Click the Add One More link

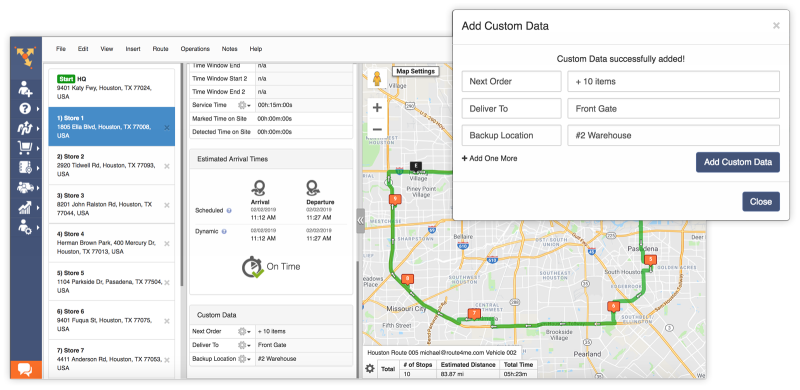(489, 158)
